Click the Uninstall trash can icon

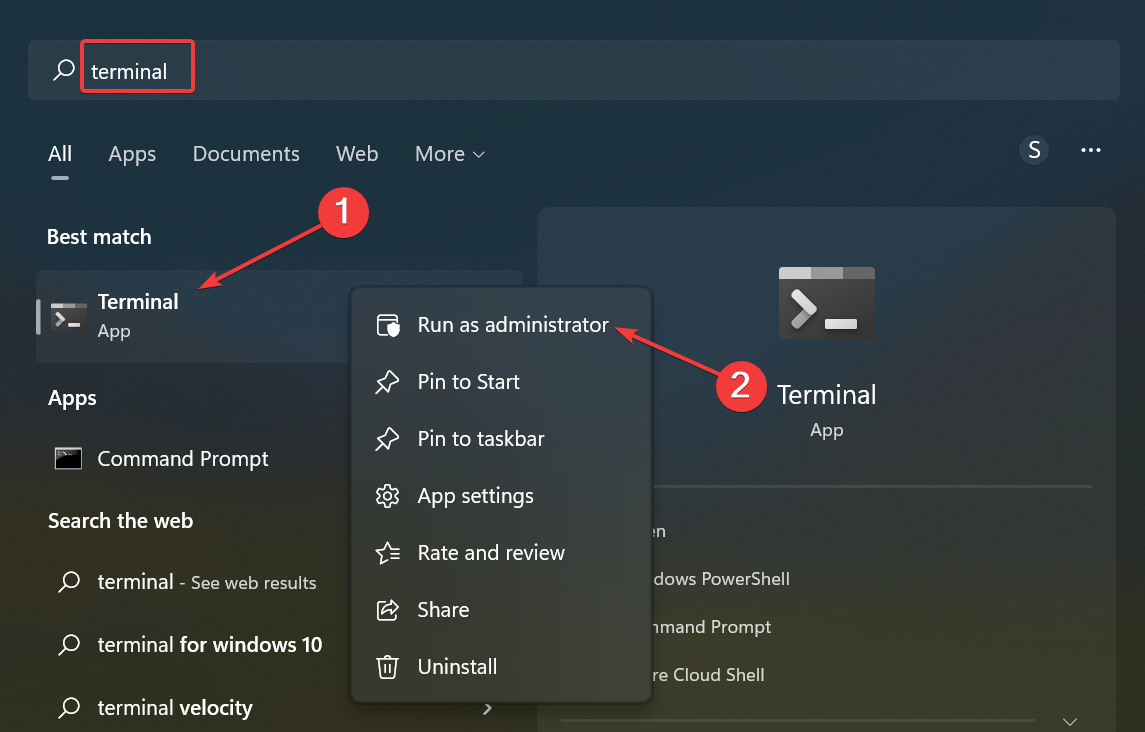coord(387,667)
